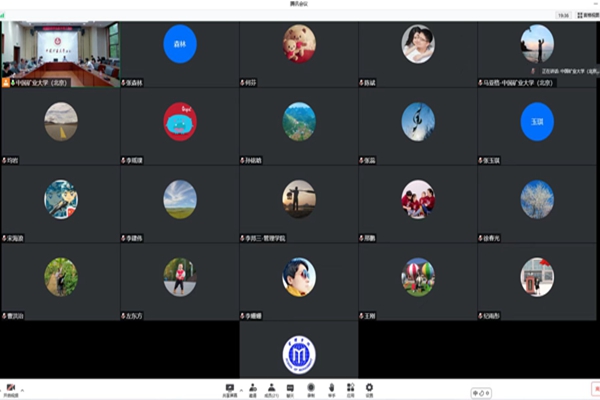Open the settings gear in bottom toolbar
600x400 pixels.
369,388
